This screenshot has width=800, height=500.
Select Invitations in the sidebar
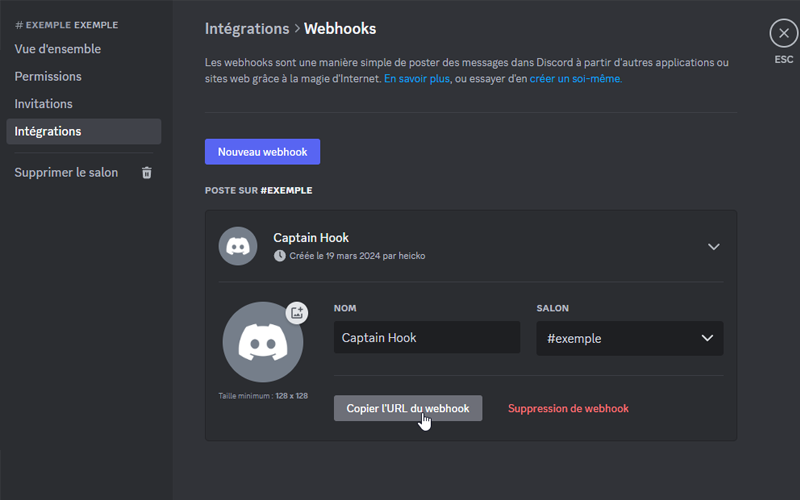coord(44,104)
